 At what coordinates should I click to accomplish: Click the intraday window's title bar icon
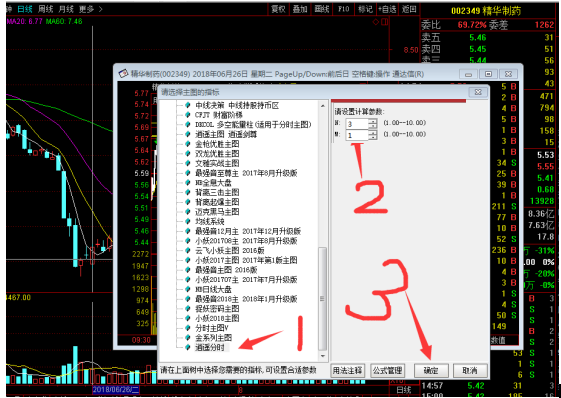[123, 74]
